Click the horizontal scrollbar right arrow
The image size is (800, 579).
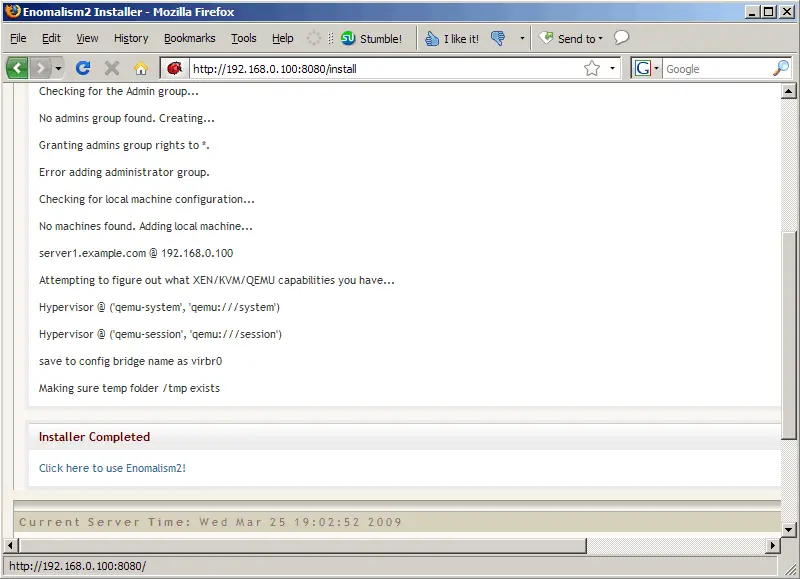click(772, 545)
